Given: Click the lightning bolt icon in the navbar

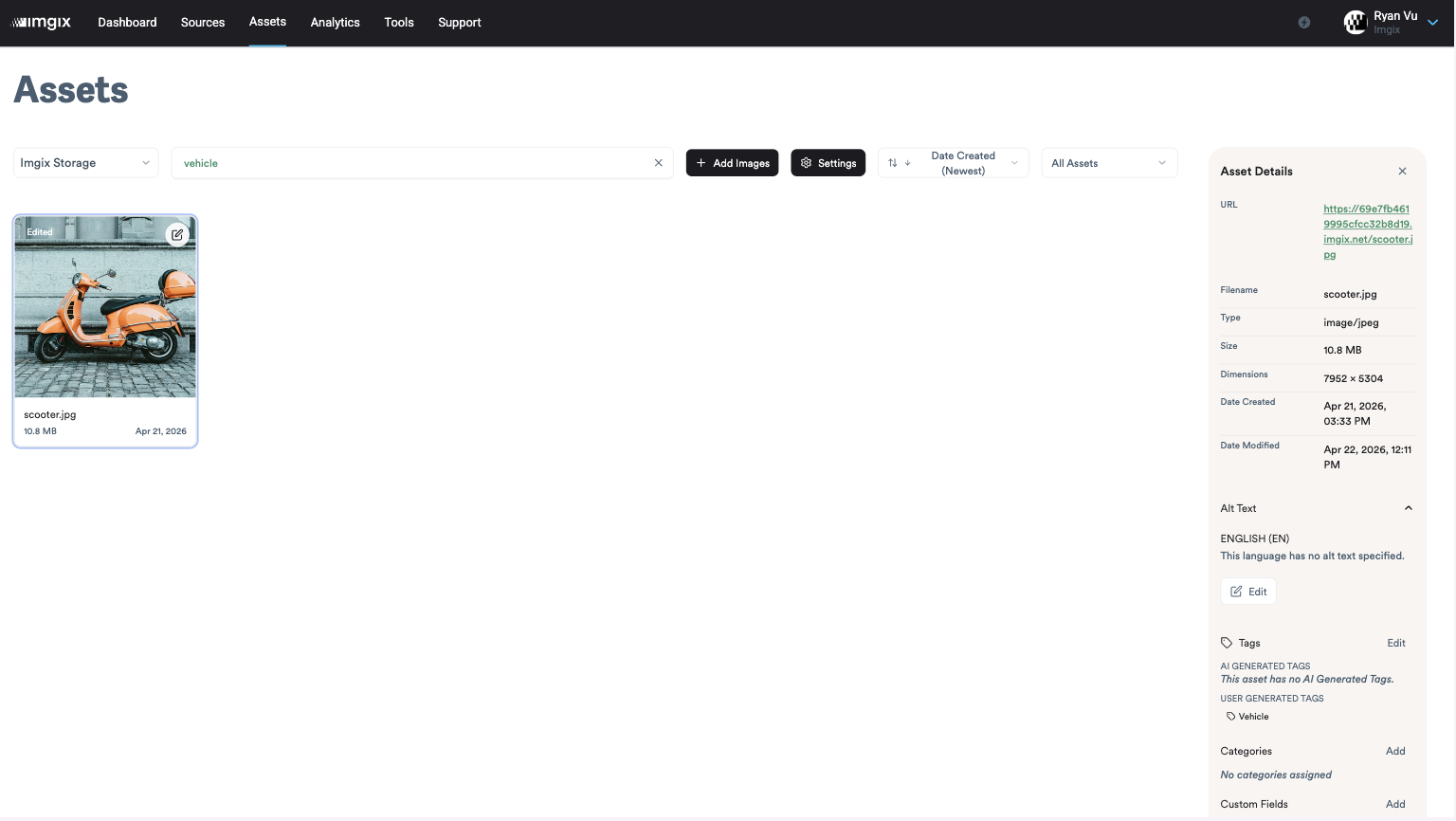Looking at the screenshot, I should coord(1303,22).
